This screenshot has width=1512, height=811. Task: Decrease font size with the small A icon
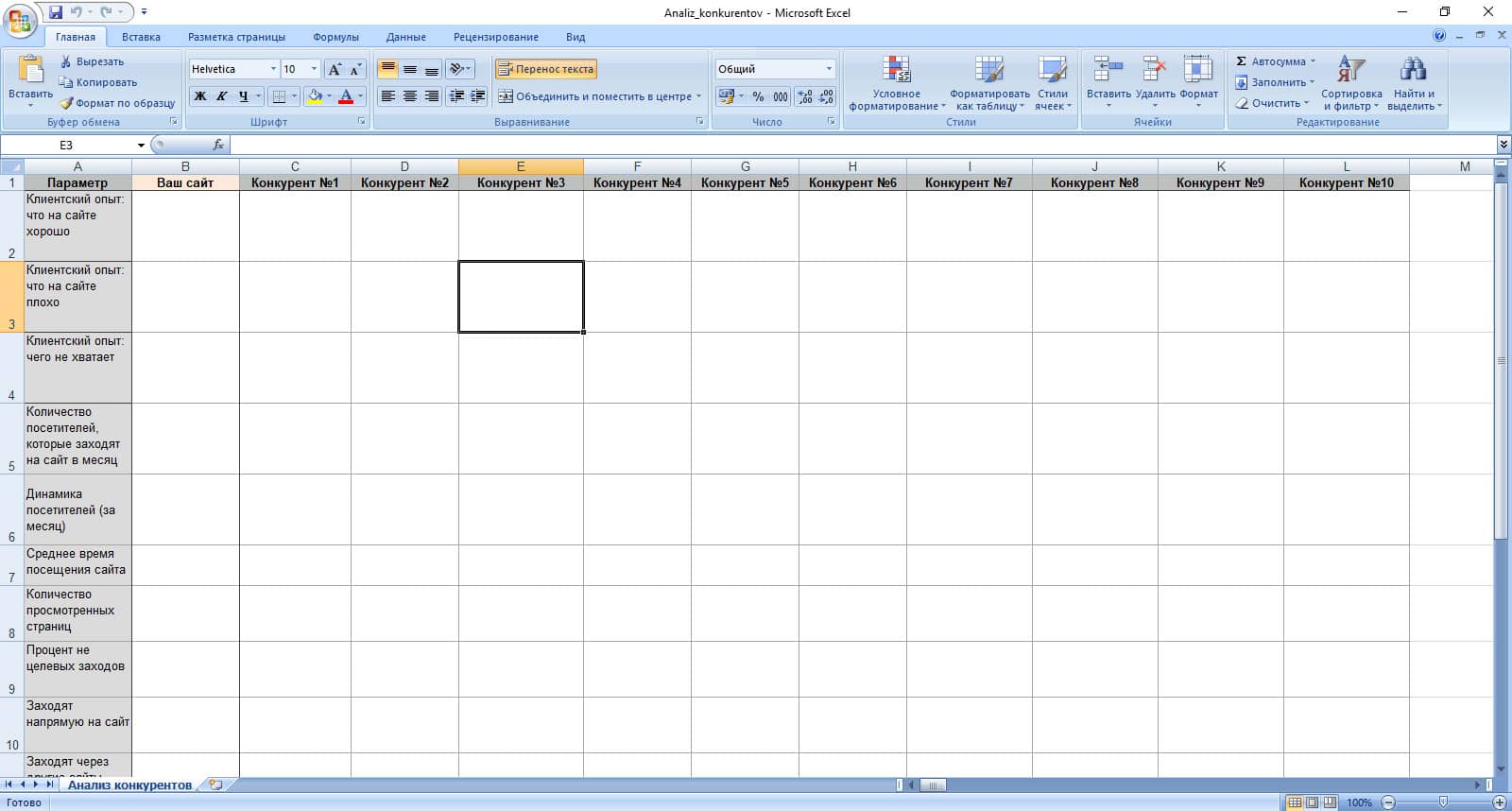pos(355,69)
